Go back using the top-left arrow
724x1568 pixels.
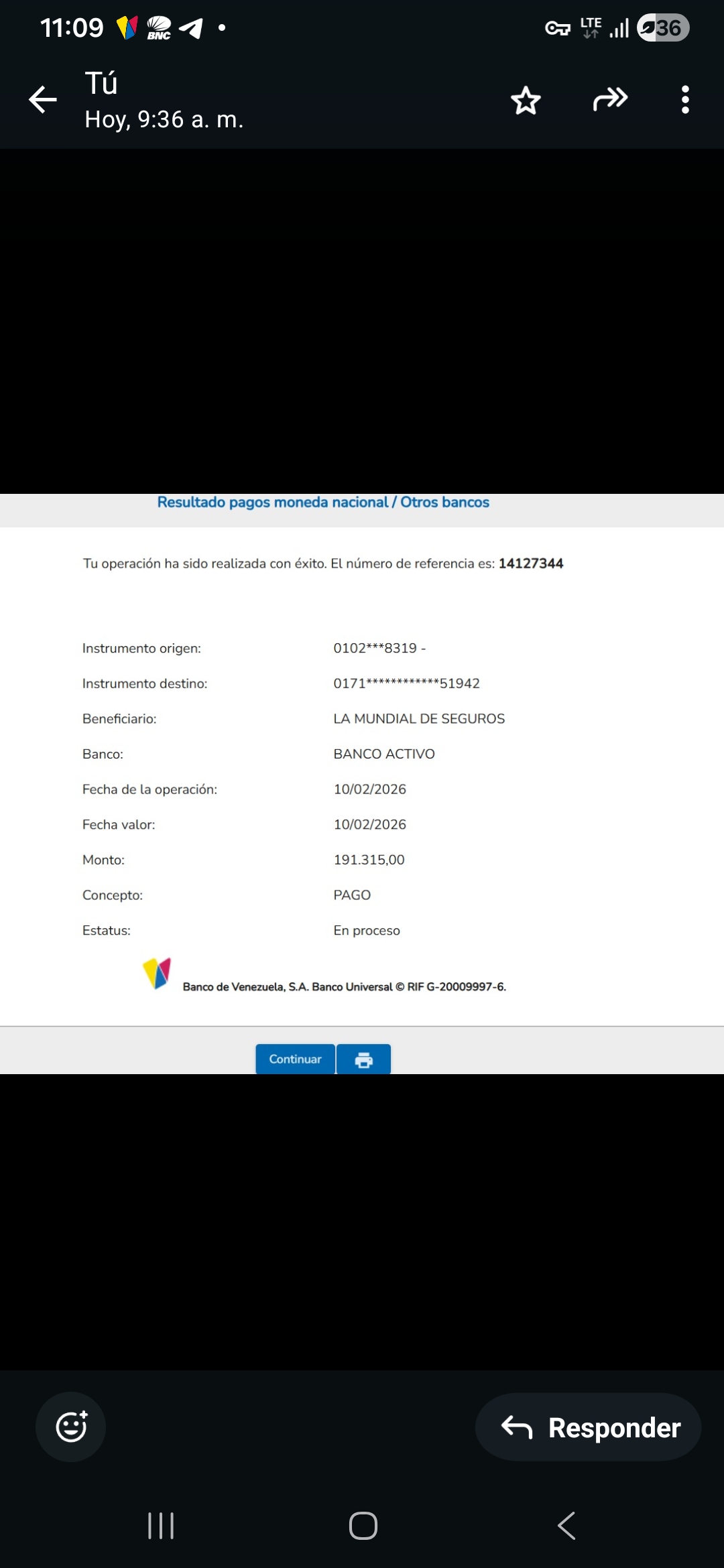(x=43, y=100)
